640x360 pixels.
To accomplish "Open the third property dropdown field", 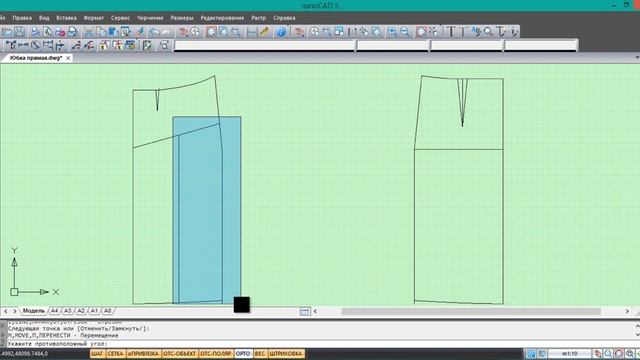I will click(467, 45).
